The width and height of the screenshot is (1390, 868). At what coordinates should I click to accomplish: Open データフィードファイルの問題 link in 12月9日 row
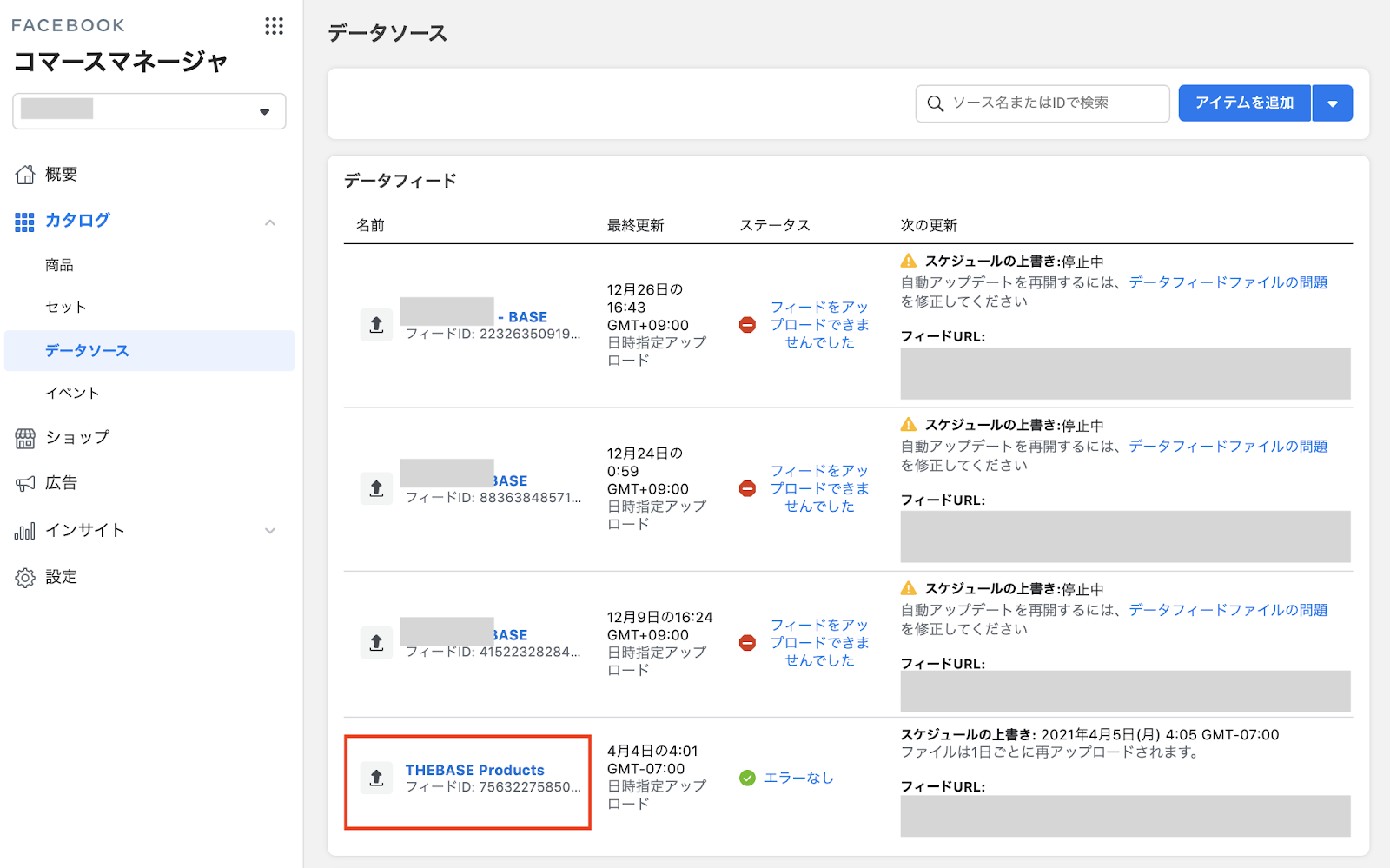1228,610
